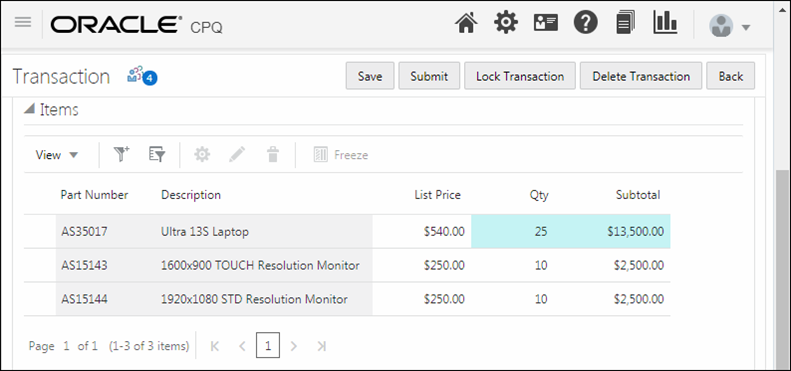Click 1600x900 TOUCH Resolution Monitor description
The width and height of the screenshot is (791, 371).
coord(260,265)
